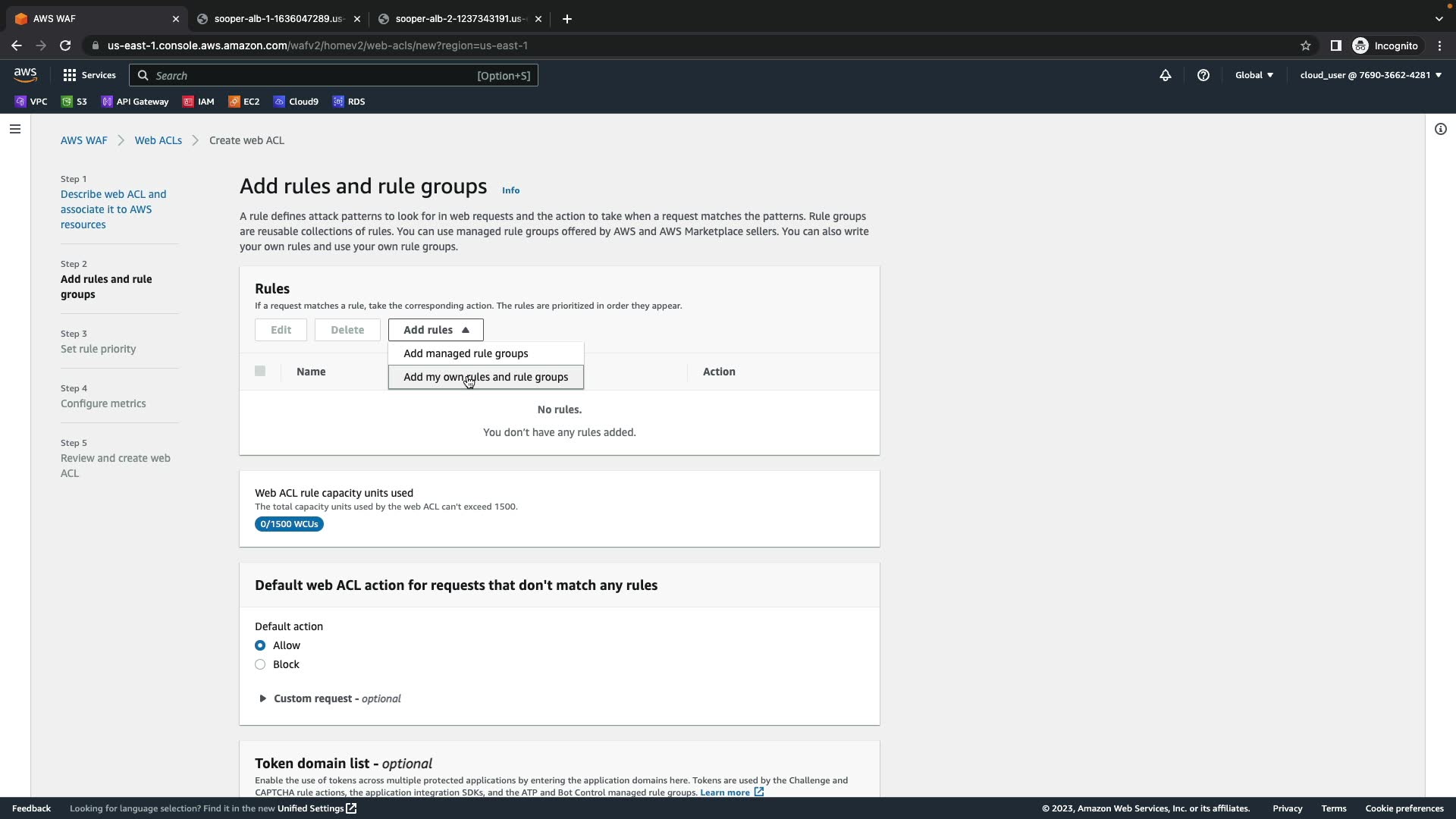Select the Block default action
The image size is (1456, 819).
tap(260, 664)
